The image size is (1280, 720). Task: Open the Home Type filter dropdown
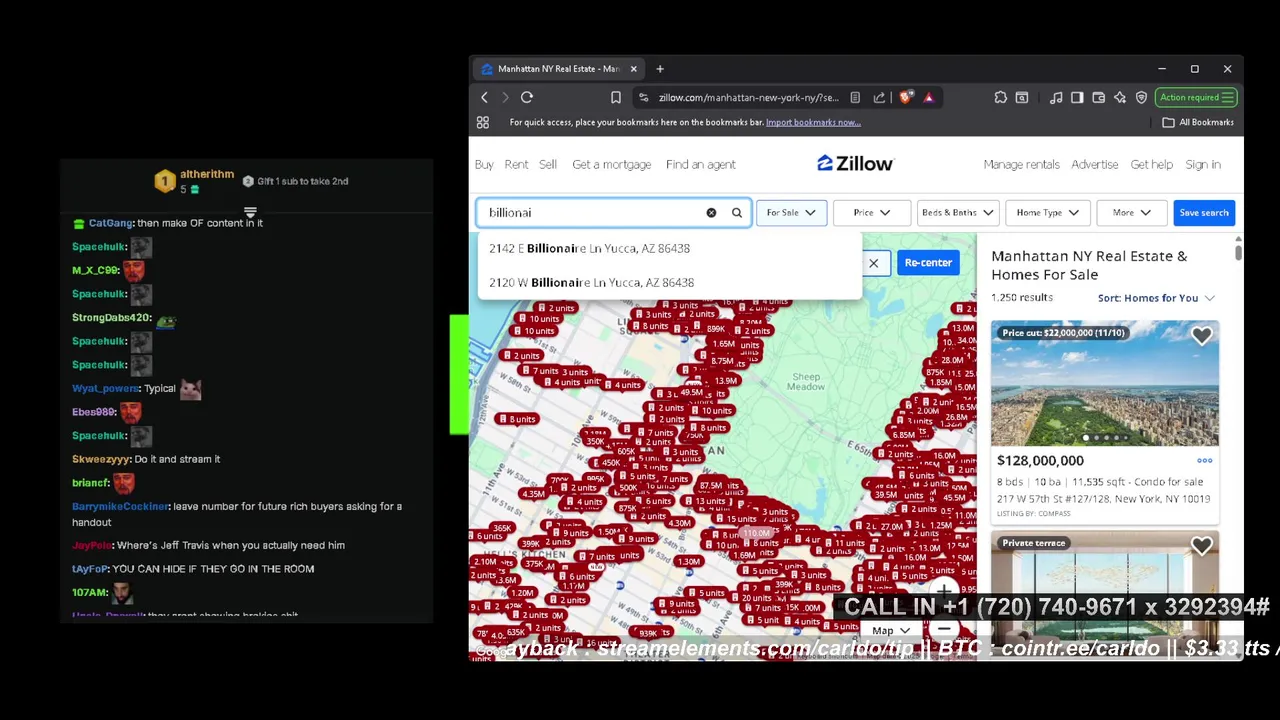click(x=1047, y=213)
